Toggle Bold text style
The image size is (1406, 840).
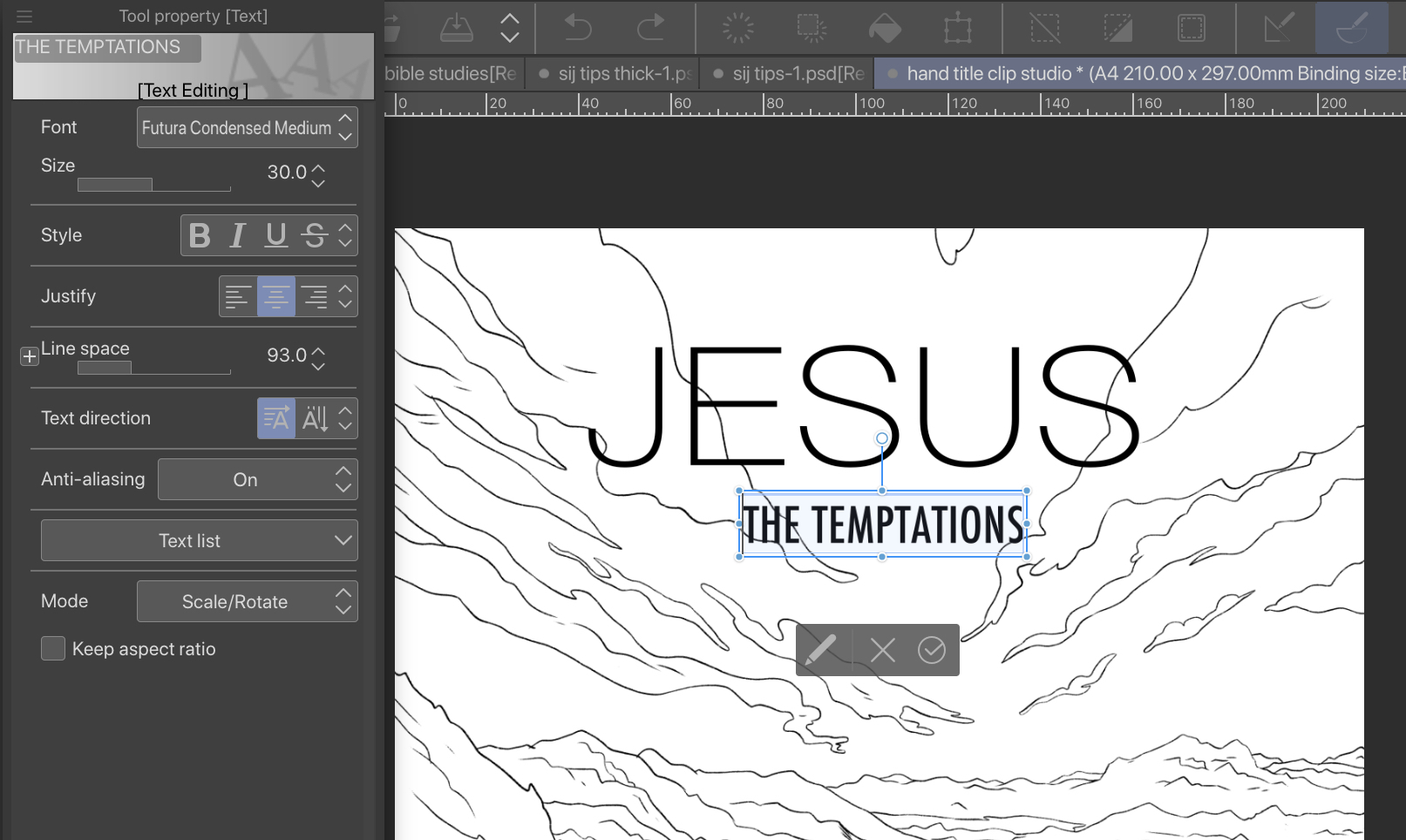[x=200, y=235]
